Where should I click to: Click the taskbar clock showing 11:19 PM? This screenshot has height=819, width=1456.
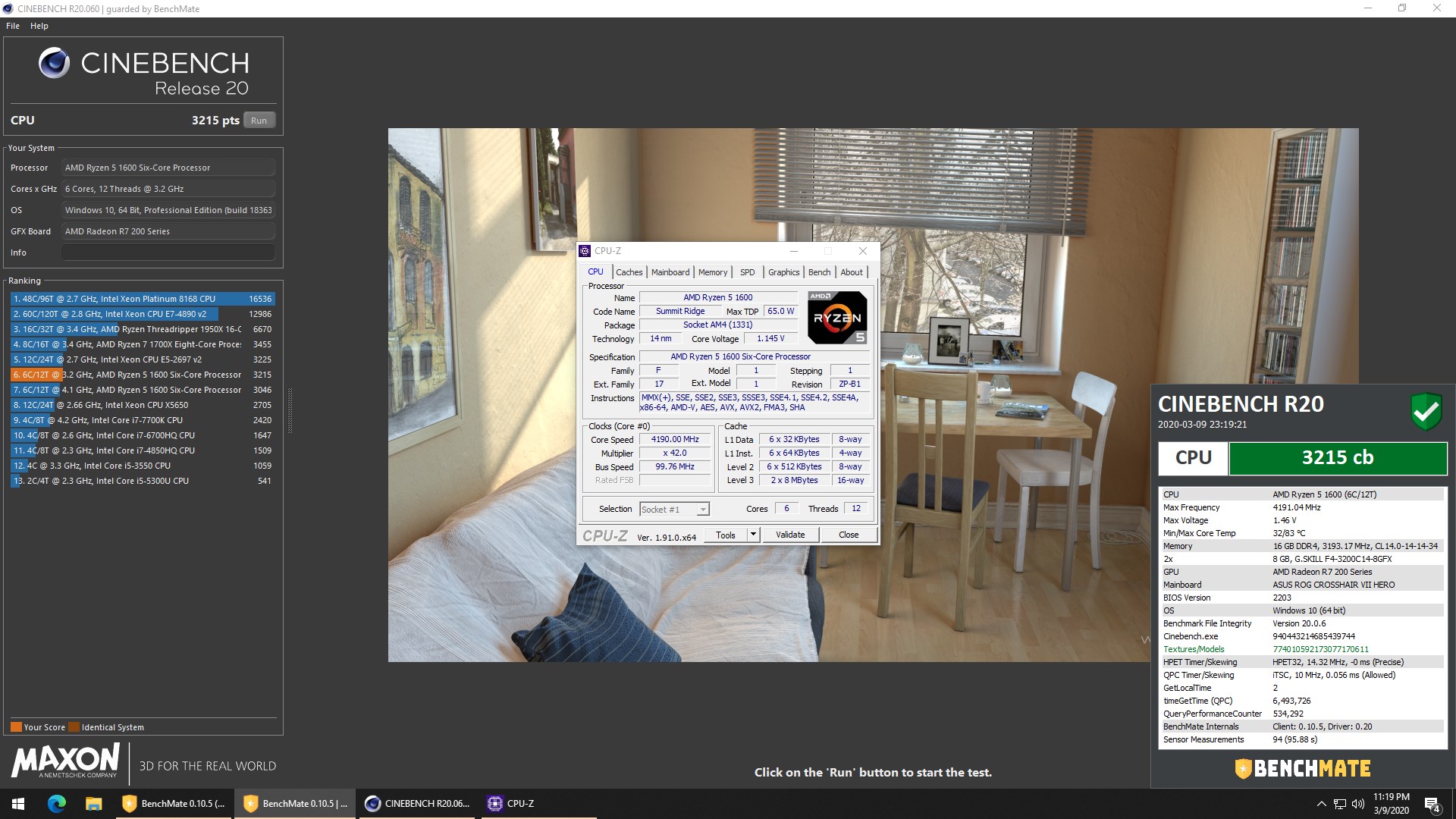[x=1391, y=804]
